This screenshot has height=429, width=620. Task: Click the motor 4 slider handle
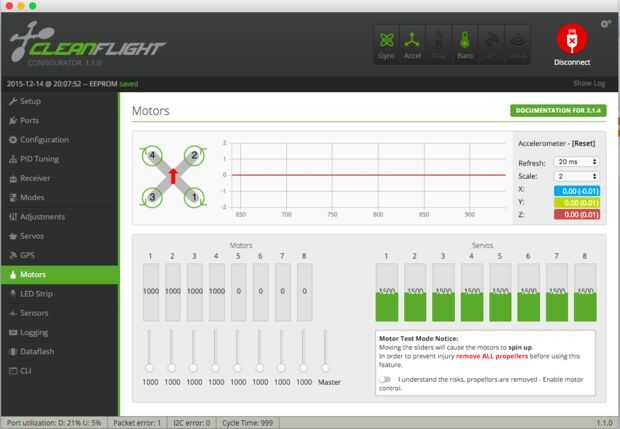pyautogui.click(x=215, y=368)
